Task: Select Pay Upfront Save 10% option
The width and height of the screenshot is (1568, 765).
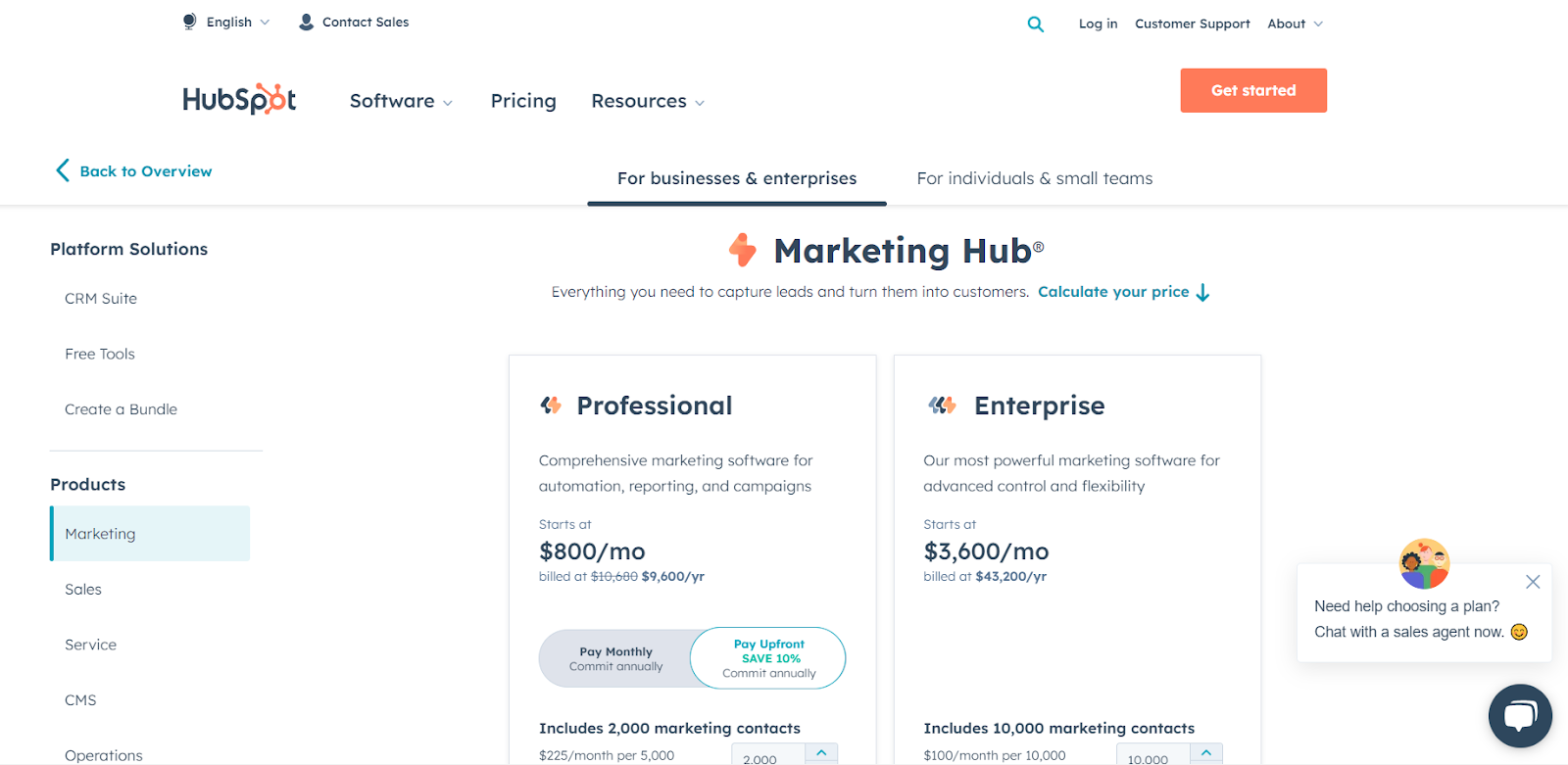Action: [x=768, y=658]
